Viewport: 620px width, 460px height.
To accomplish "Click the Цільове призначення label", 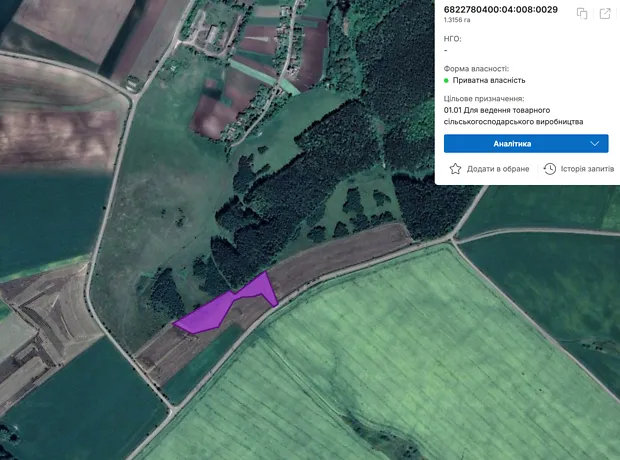I will [x=484, y=99].
